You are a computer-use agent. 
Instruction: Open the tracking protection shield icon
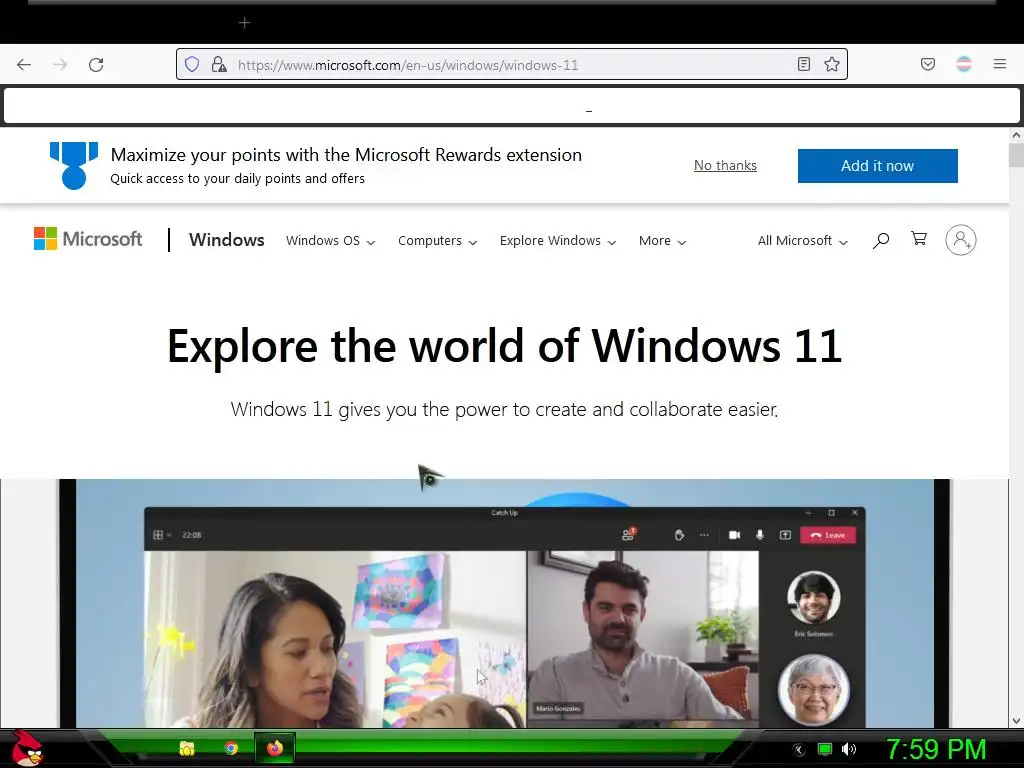point(191,64)
